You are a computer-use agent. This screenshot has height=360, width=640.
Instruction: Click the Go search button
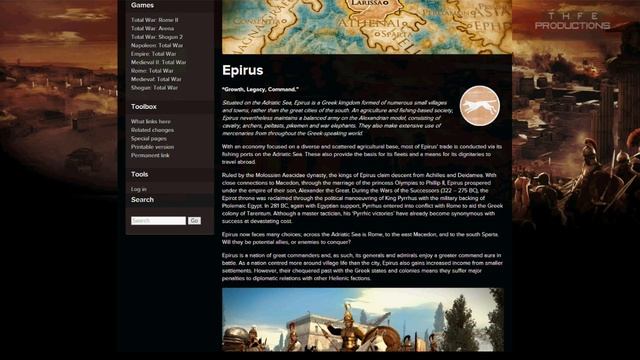pos(194,220)
